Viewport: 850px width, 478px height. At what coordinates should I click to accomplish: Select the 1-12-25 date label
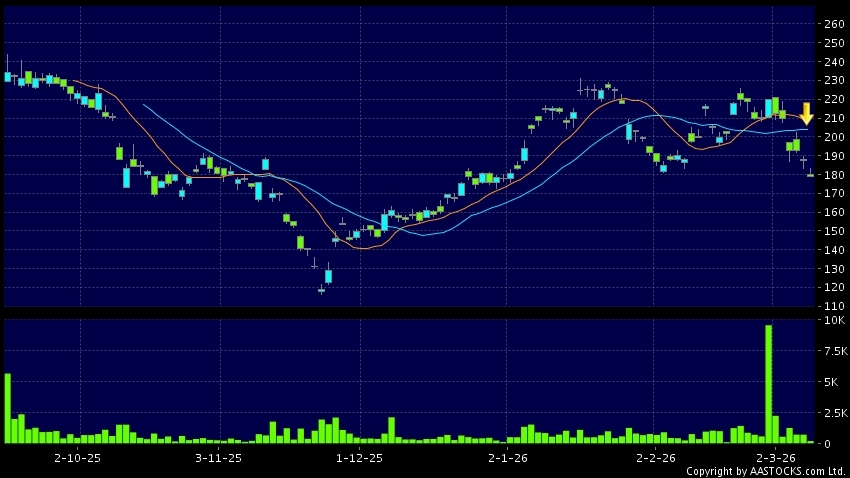click(359, 457)
